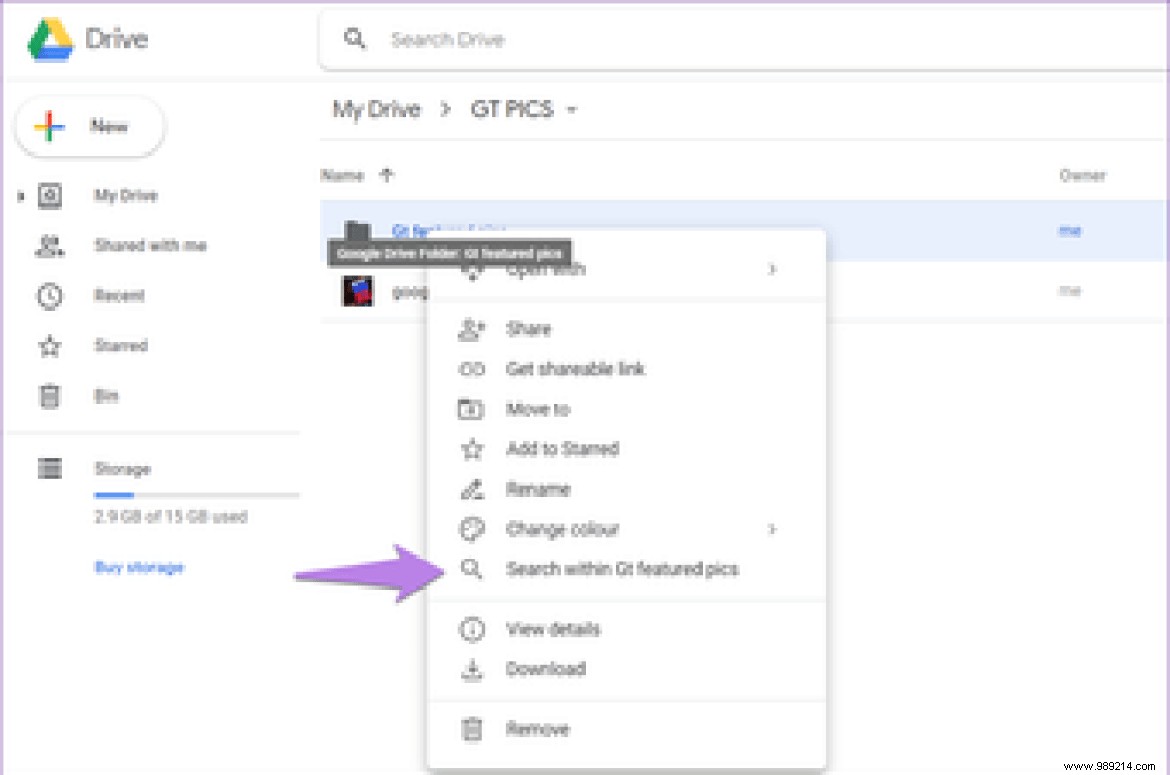Expand the Open with submenu
Image resolution: width=1170 pixels, height=775 pixels.
(x=771, y=268)
